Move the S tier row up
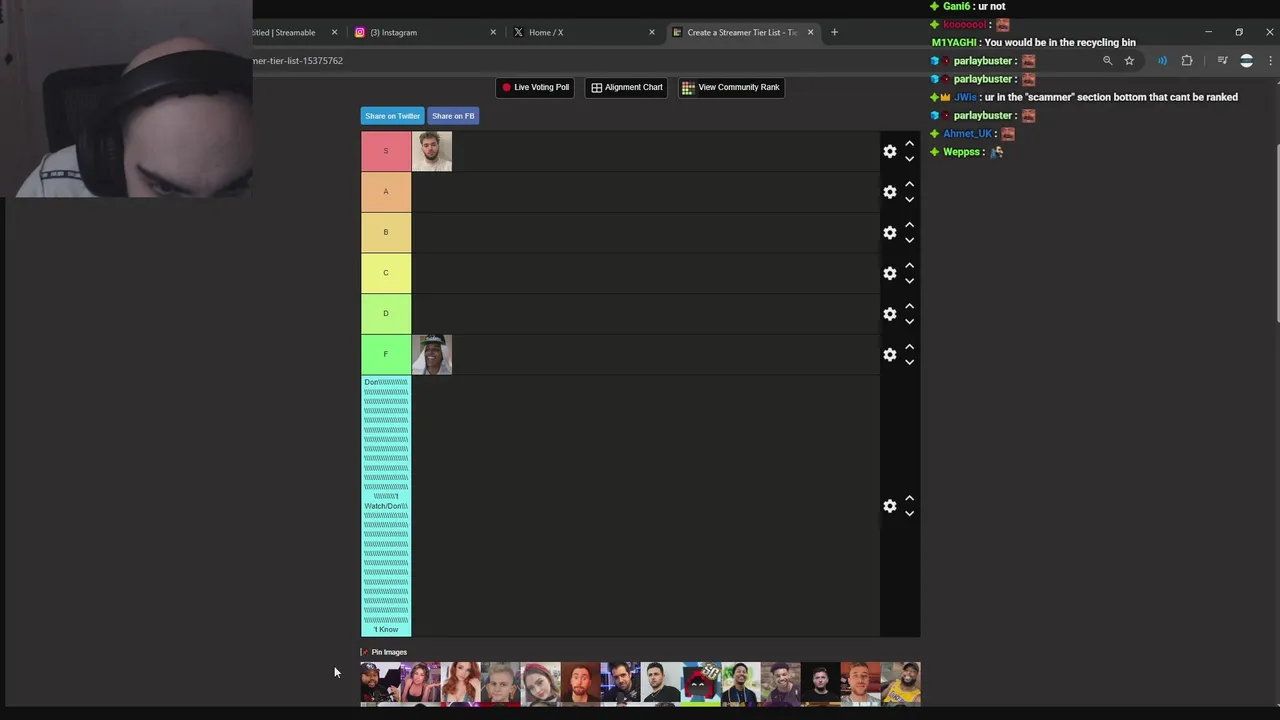Screen dimensions: 1280x720 click(x=909, y=144)
